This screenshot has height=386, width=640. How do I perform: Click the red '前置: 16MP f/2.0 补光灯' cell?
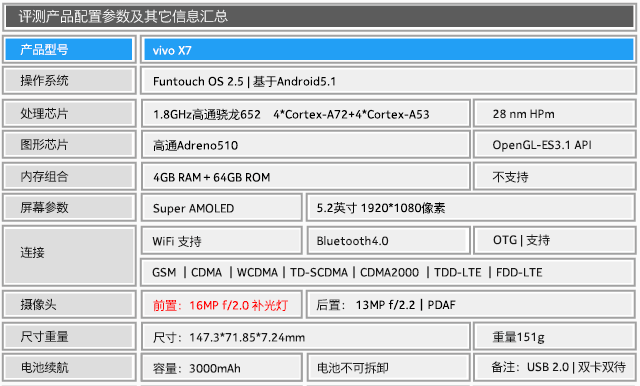point(222,304)
